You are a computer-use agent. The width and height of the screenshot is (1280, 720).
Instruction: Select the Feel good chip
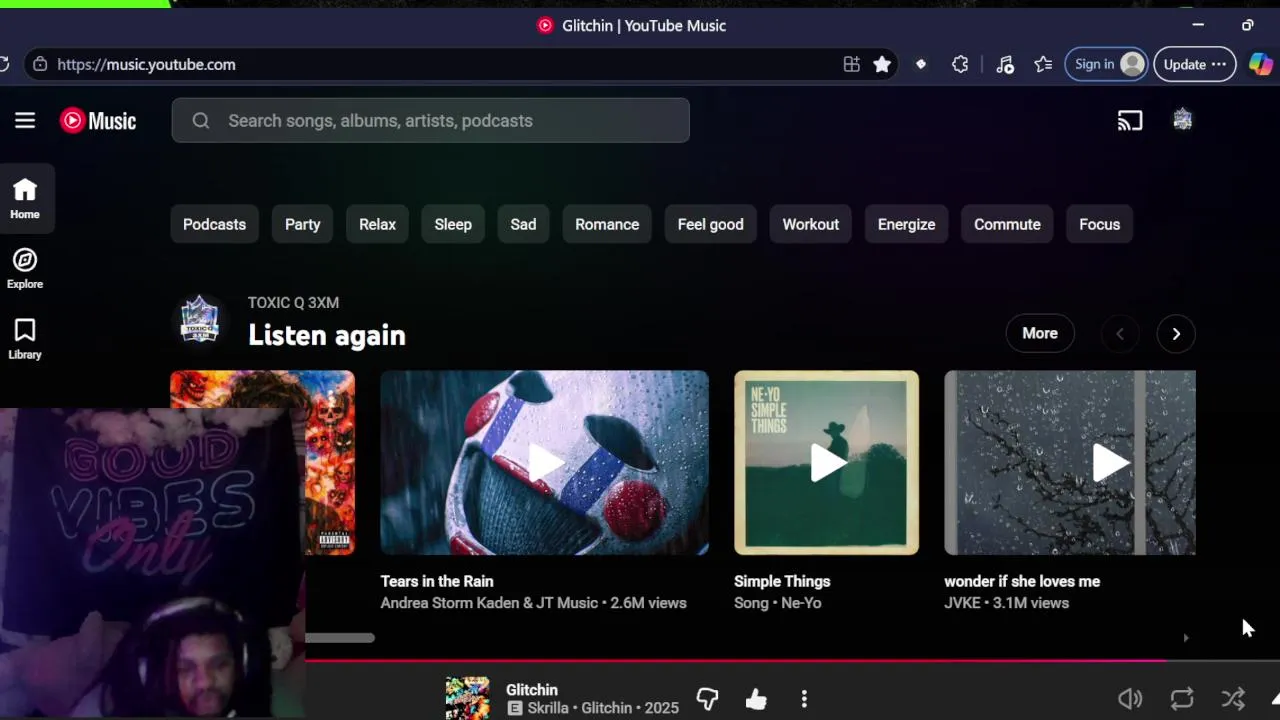click(x=710, y=224)
